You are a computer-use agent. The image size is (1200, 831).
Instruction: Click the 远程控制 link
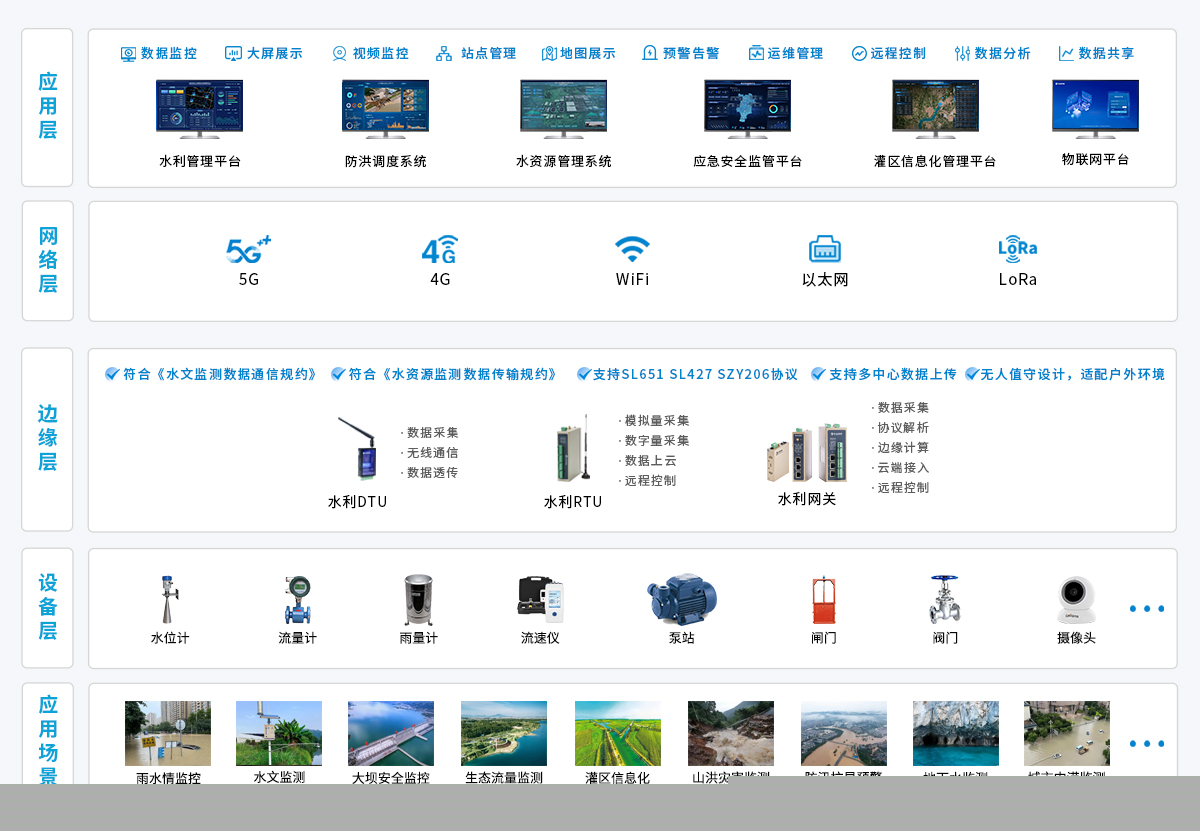888,53
